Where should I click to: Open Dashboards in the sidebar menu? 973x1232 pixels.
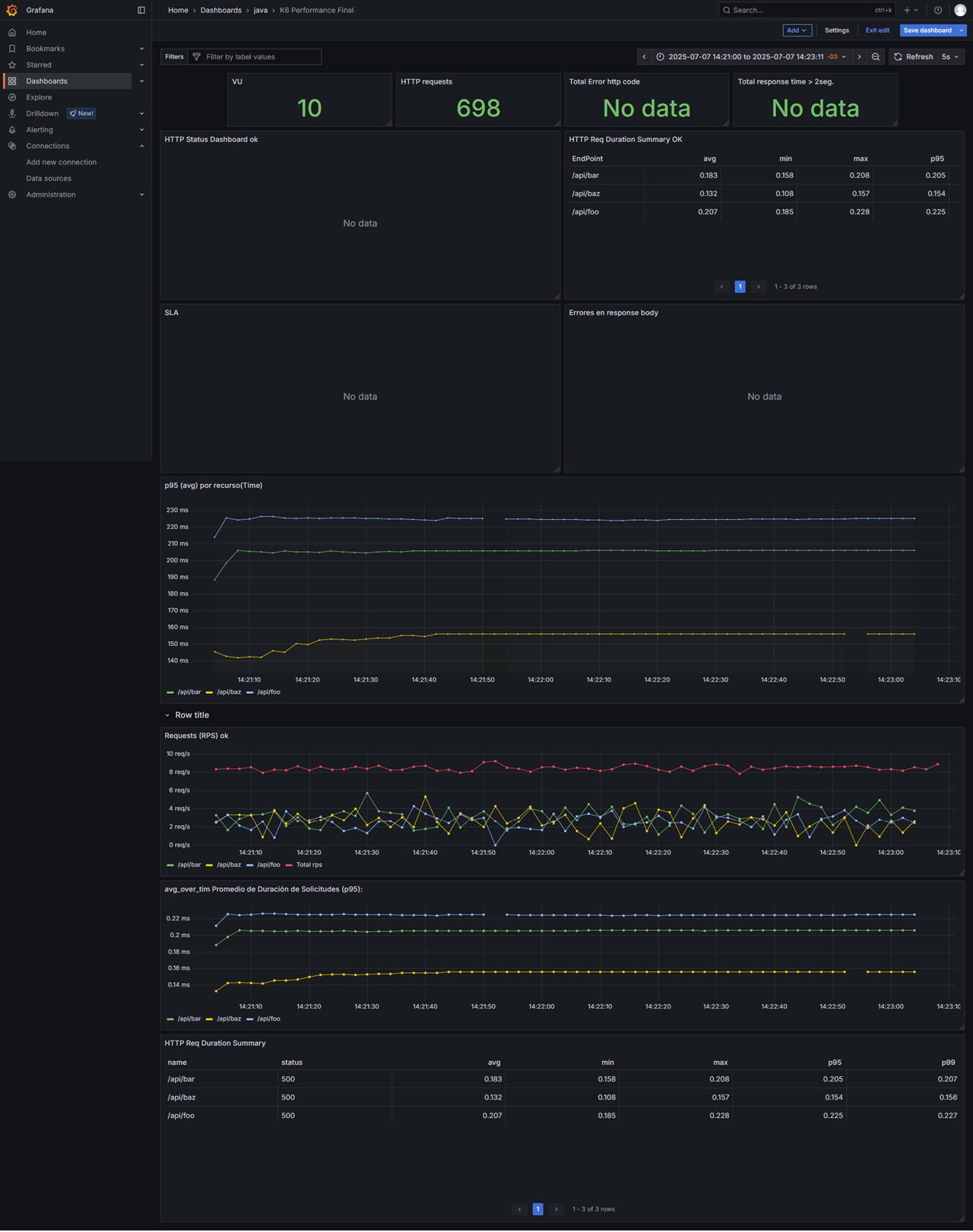coord(46,81)
